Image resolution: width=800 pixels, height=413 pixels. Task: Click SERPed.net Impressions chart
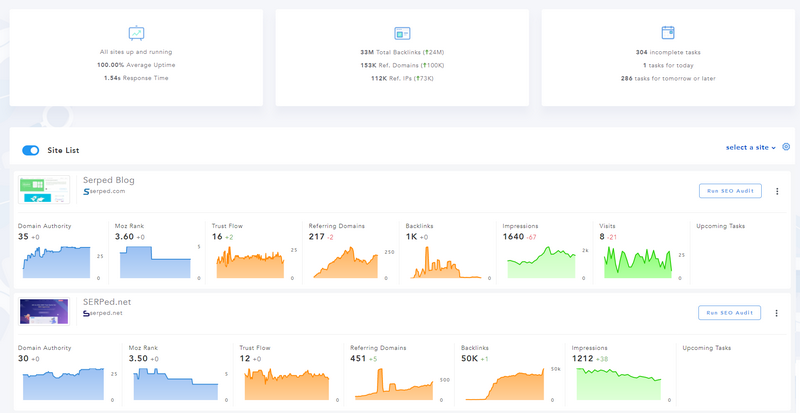click(619, 384)
